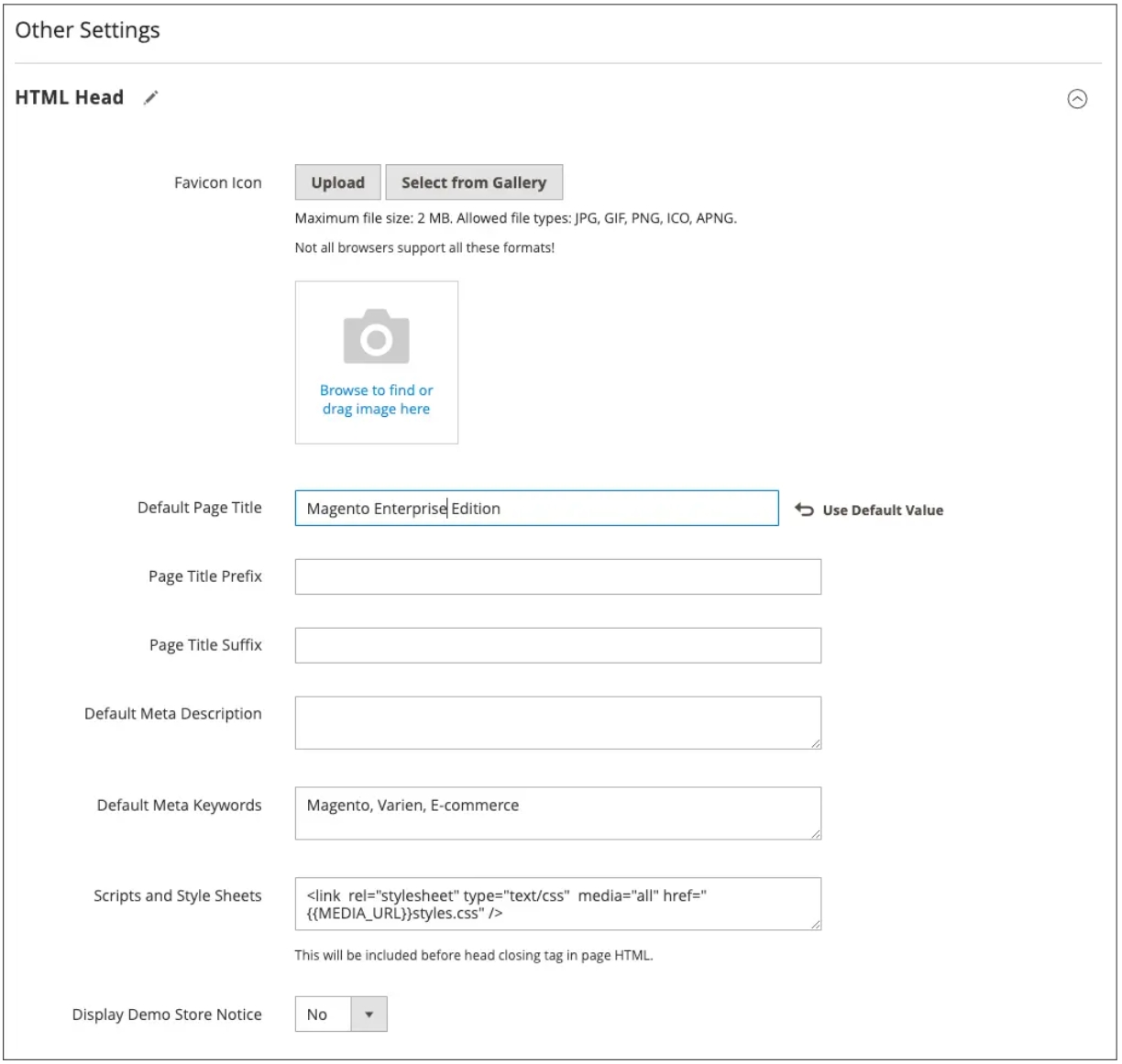Click the Favicon Icon label
The width and height of the screenshot is (1122, 1064).
218,182
